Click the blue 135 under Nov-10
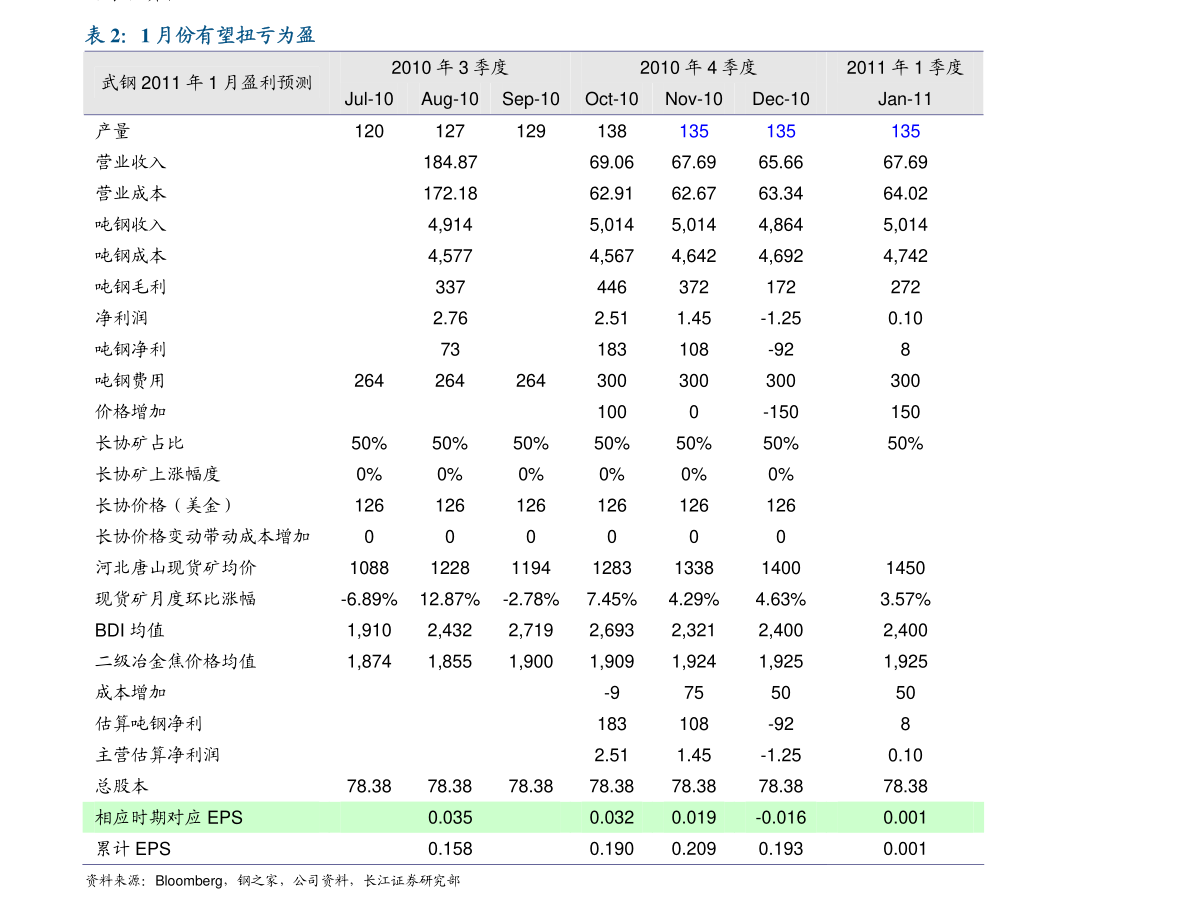Screen dimensions: 1191x909 pyautogui.click(x=693, y=131)
